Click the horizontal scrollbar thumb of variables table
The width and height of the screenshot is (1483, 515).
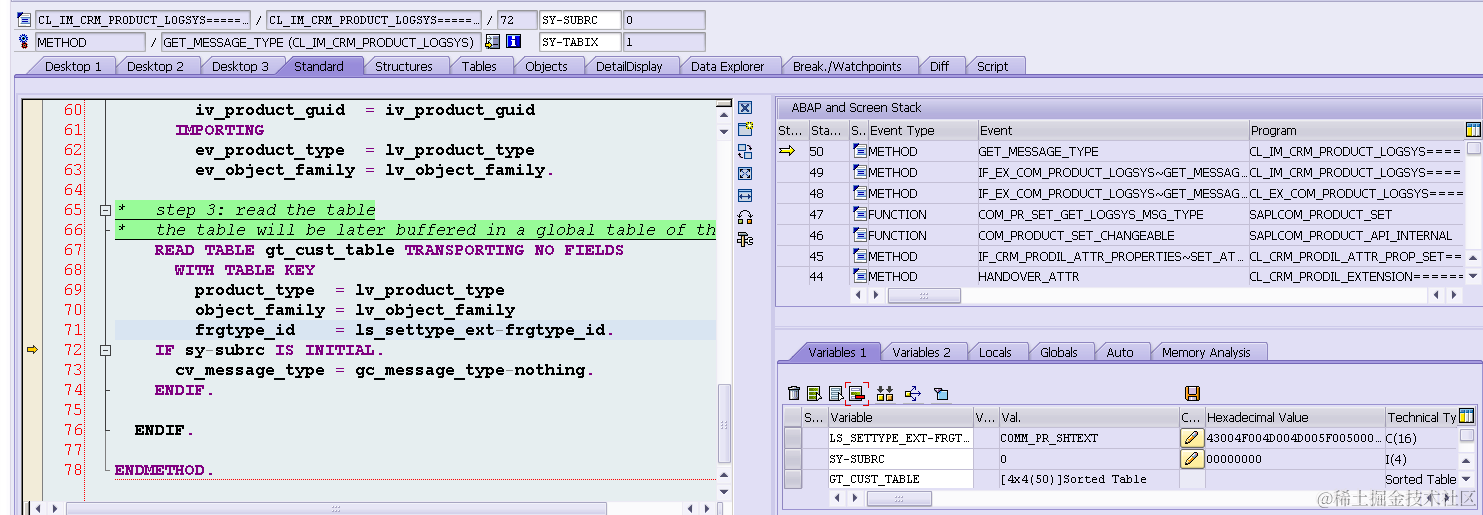(x=899, y=499)
